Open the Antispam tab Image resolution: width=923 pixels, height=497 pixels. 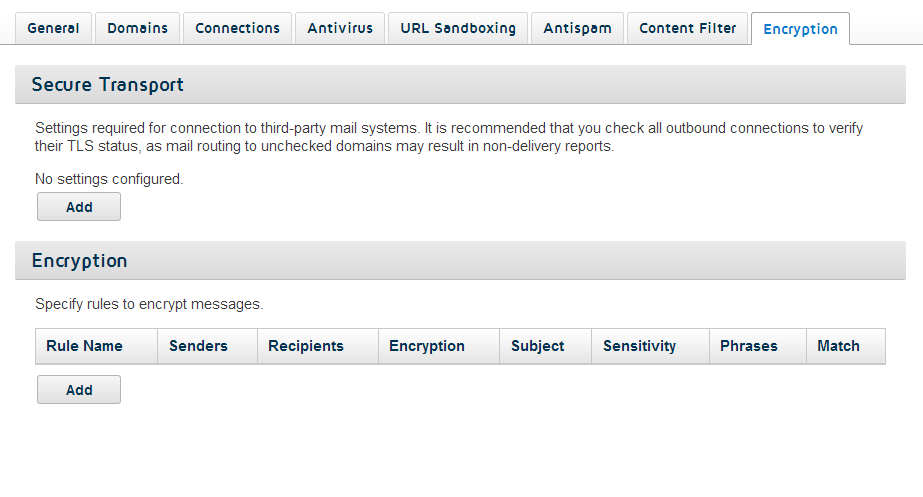[x=577, y=28]
